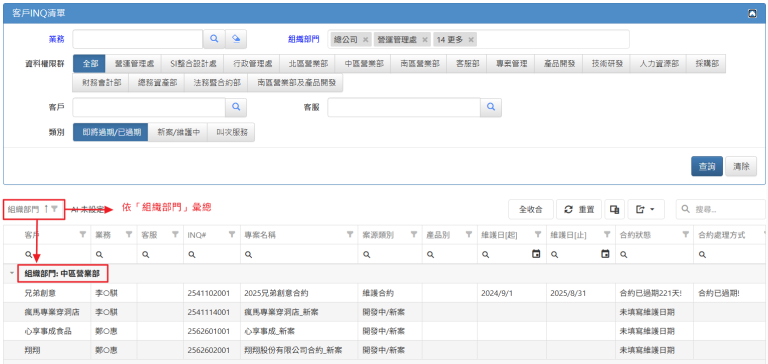Remove the 14 更多 tag
The width and height of the screenshot is (768, 364).
click(x=471, y=40)
